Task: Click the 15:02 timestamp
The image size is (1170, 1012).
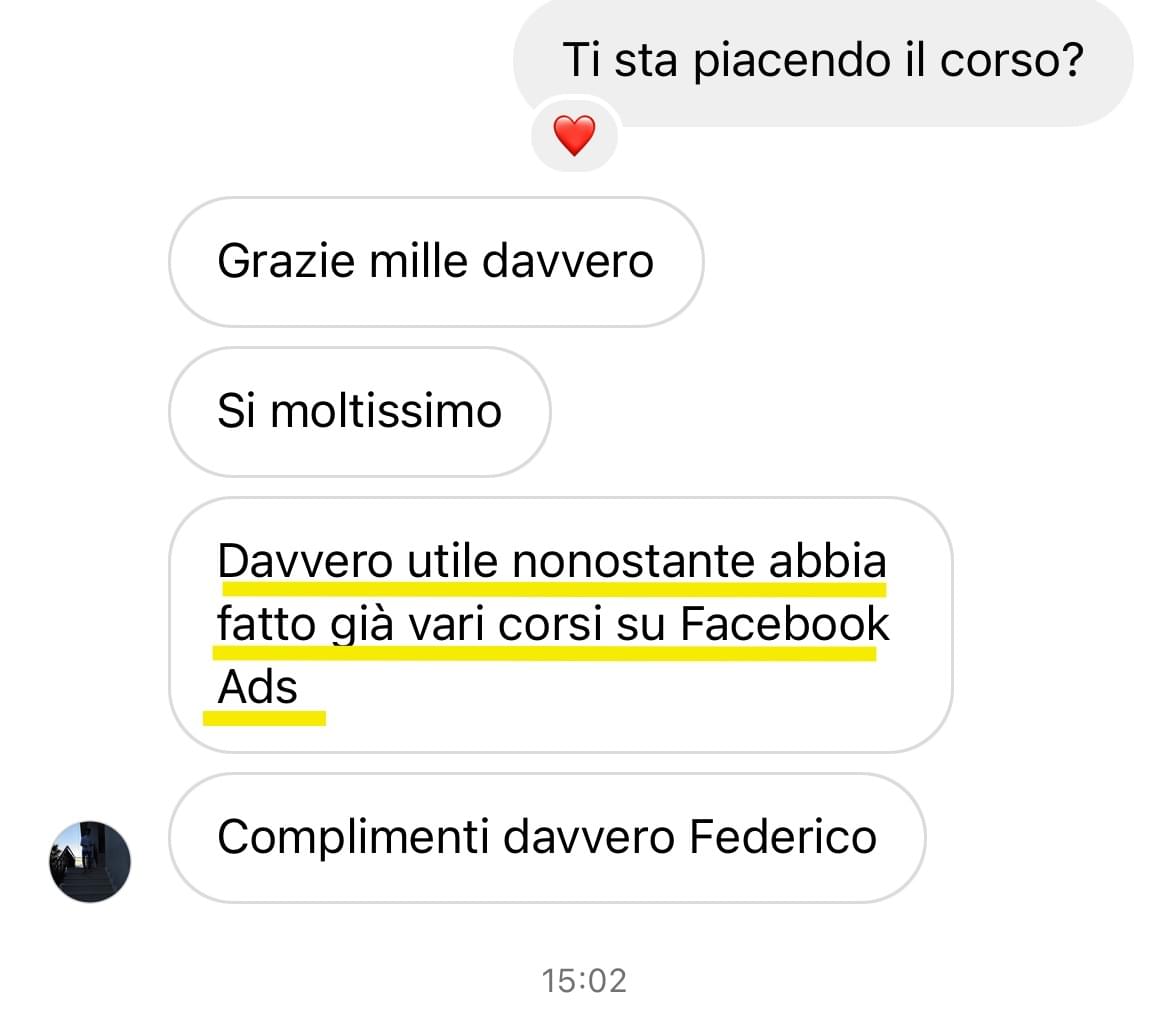Action: pyautogui.click(x=584, y=981)
